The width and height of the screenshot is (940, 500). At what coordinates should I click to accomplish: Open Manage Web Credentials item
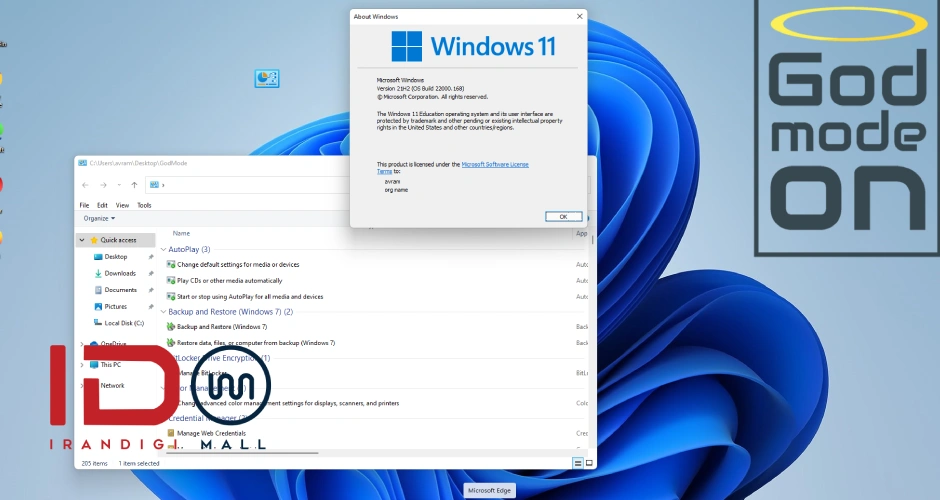click(x=211, y=433)
